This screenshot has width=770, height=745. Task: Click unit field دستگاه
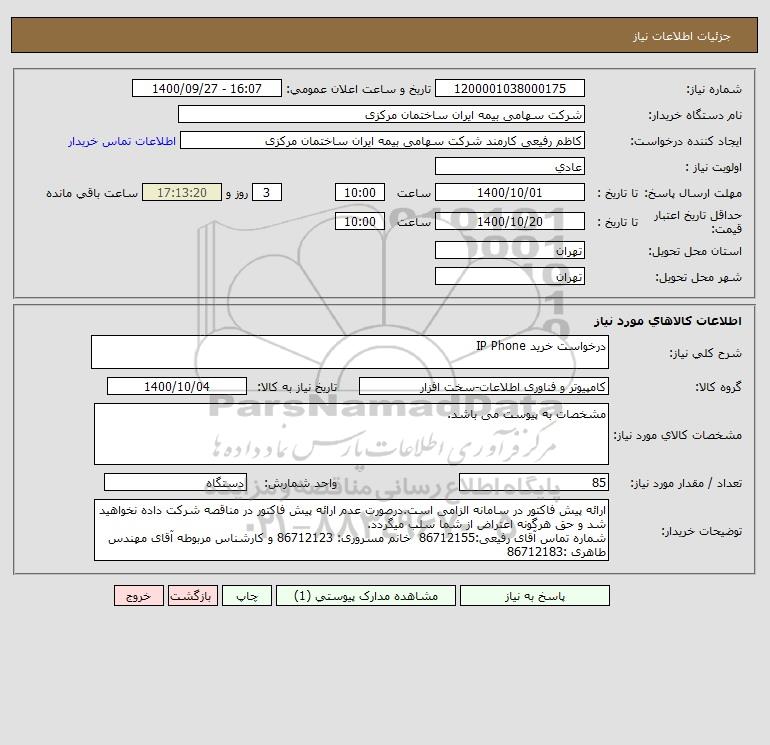175,482
